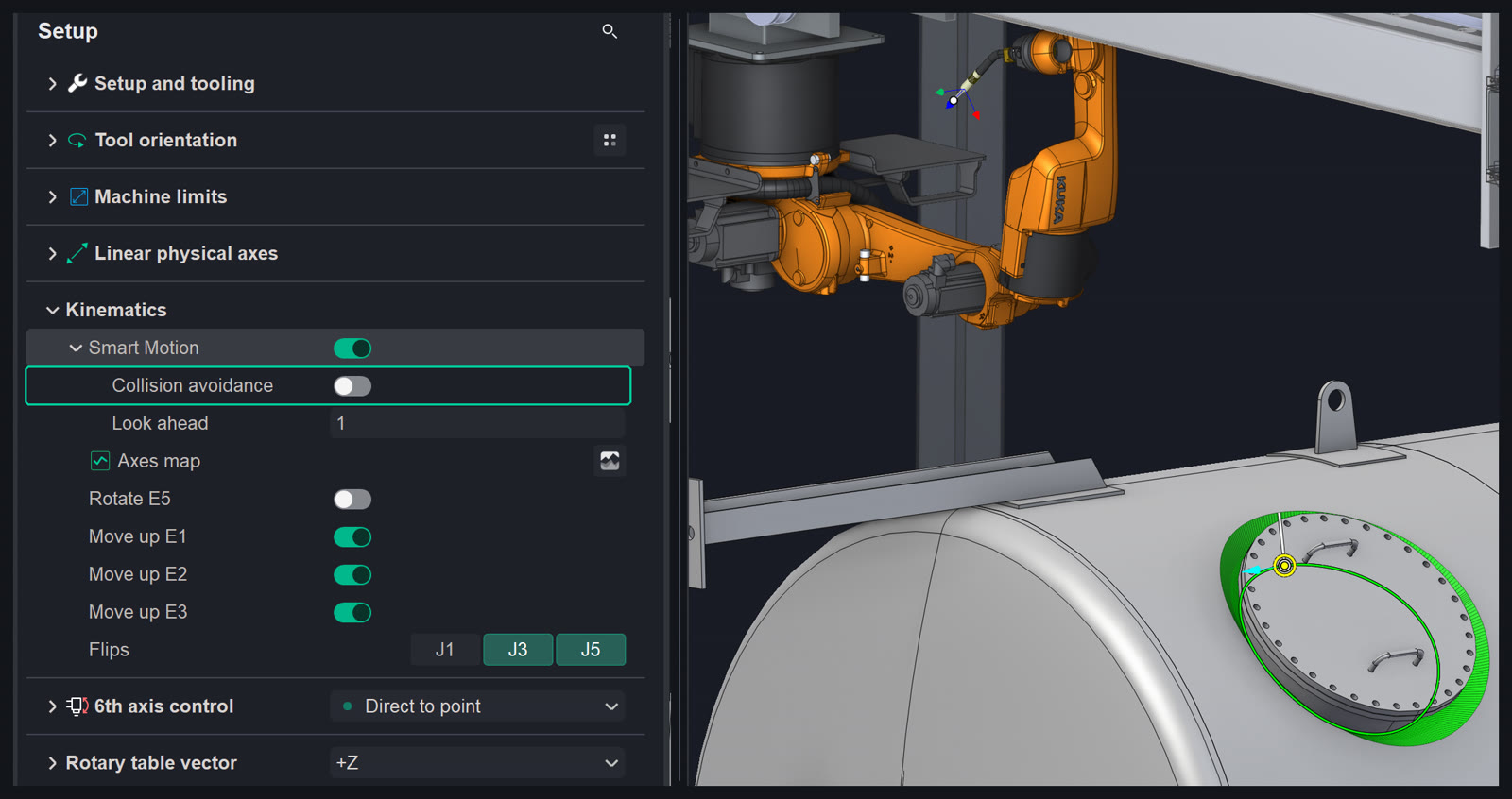Click the 6th axis control robot icon
Screen dimensions: 1512x799
click(77, 706)
